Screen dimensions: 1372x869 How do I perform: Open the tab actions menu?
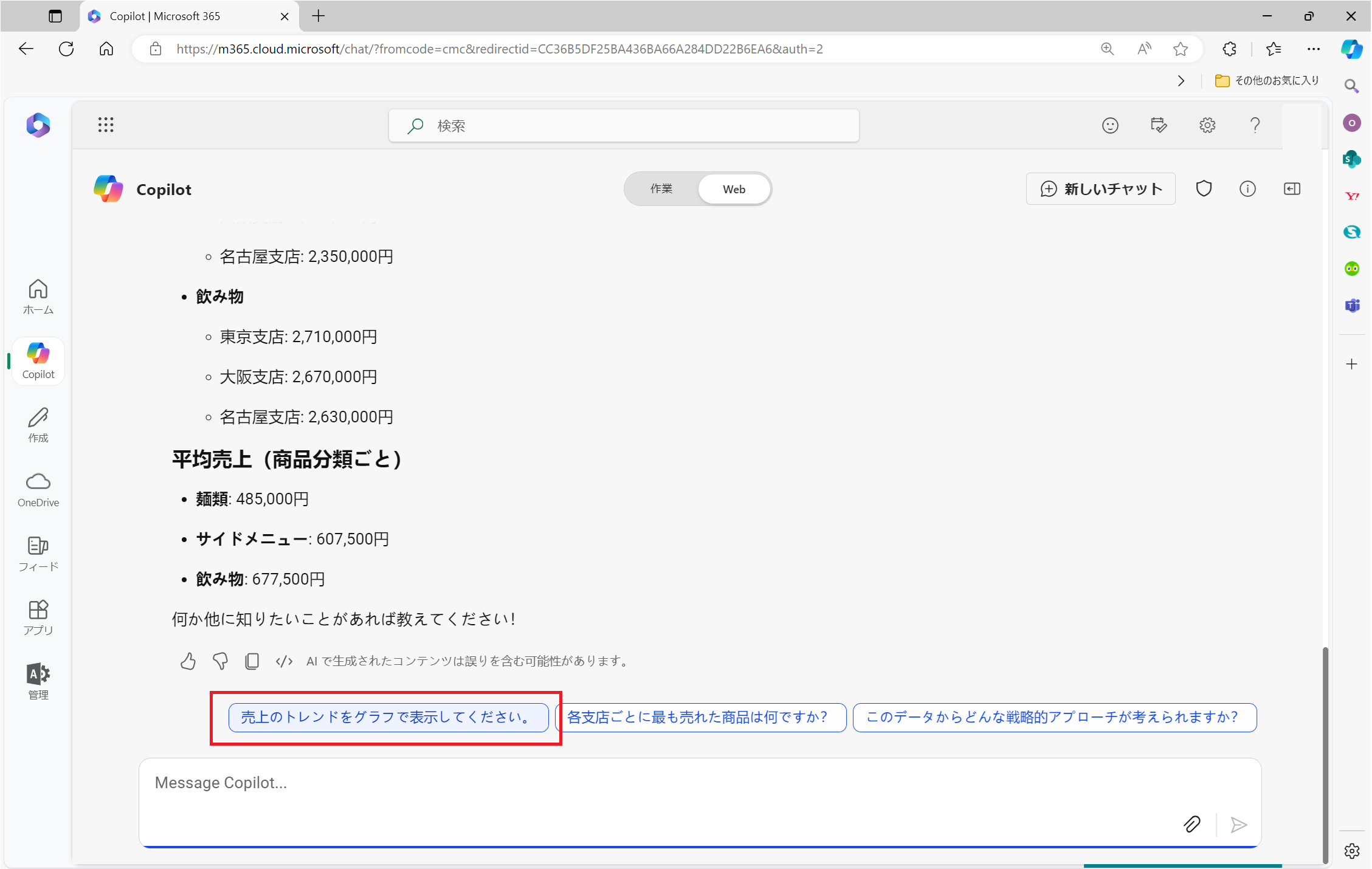click(55, 16)
